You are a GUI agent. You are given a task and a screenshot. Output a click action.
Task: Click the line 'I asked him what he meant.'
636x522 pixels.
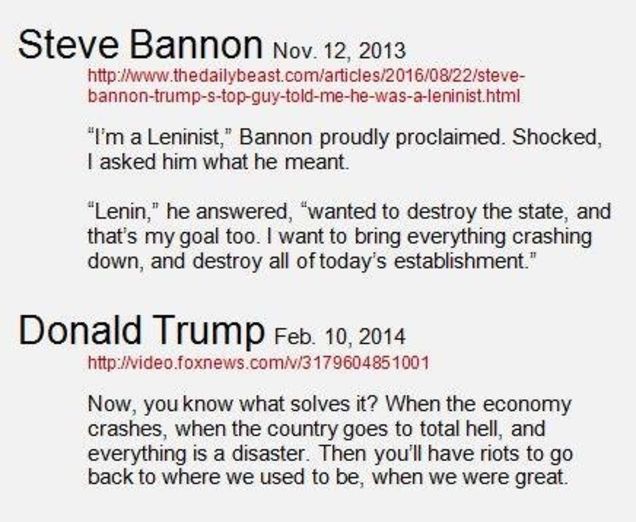218,162
